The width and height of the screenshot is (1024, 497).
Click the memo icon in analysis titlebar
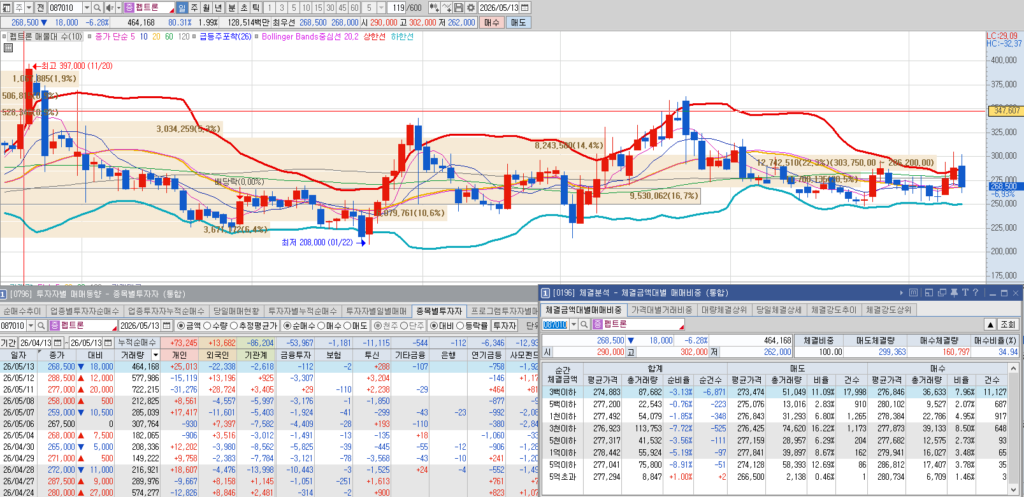(913, 293)
